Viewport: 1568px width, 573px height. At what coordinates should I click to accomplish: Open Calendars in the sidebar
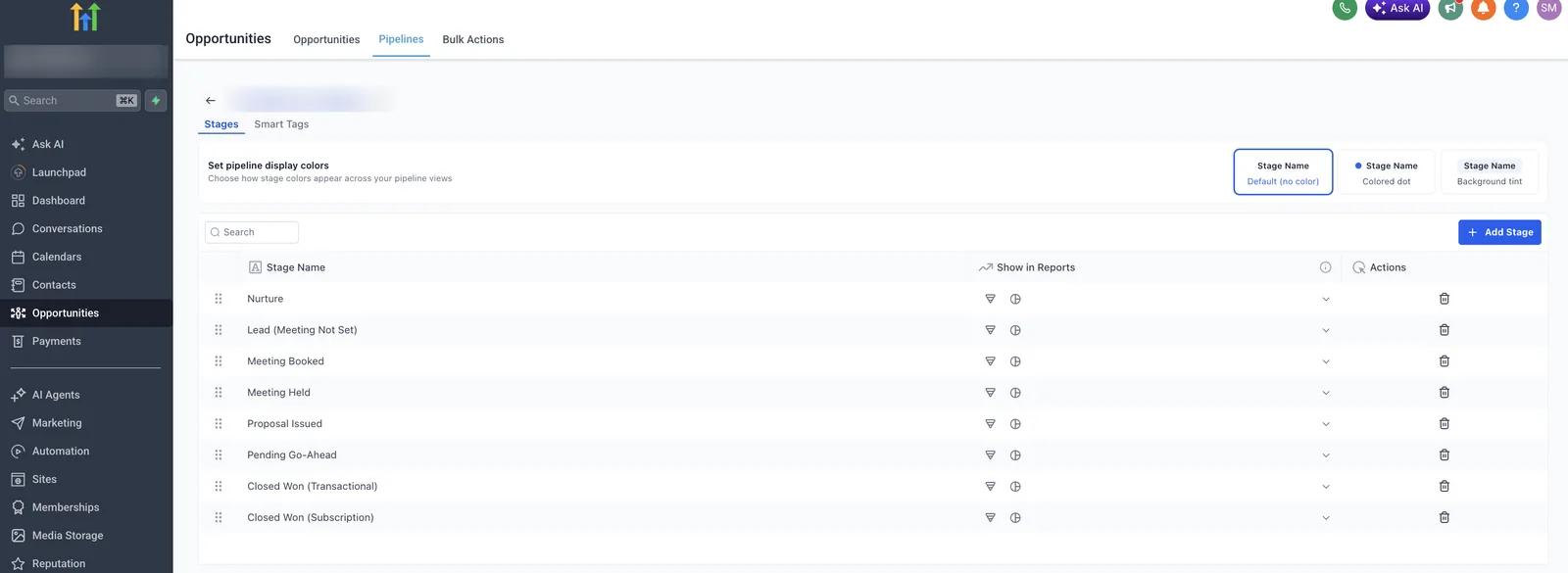86,257
